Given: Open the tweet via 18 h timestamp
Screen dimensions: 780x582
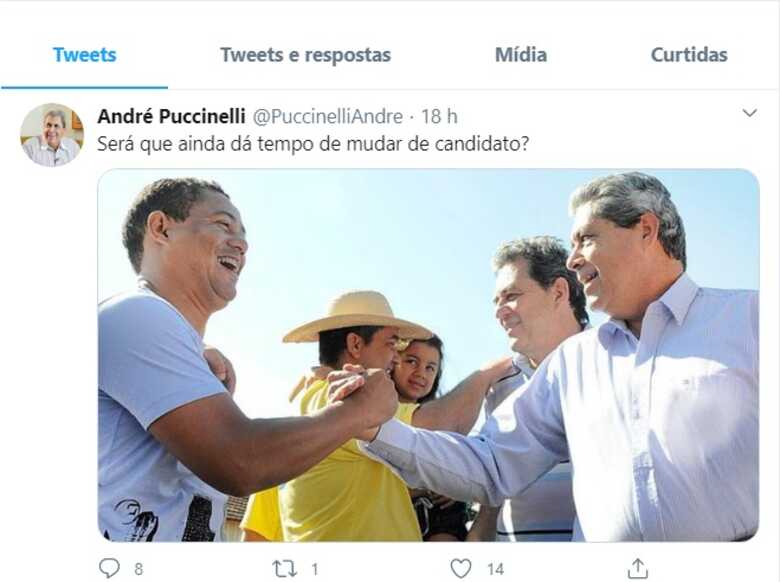Looking at the screenshot, I should pos(439,116).
